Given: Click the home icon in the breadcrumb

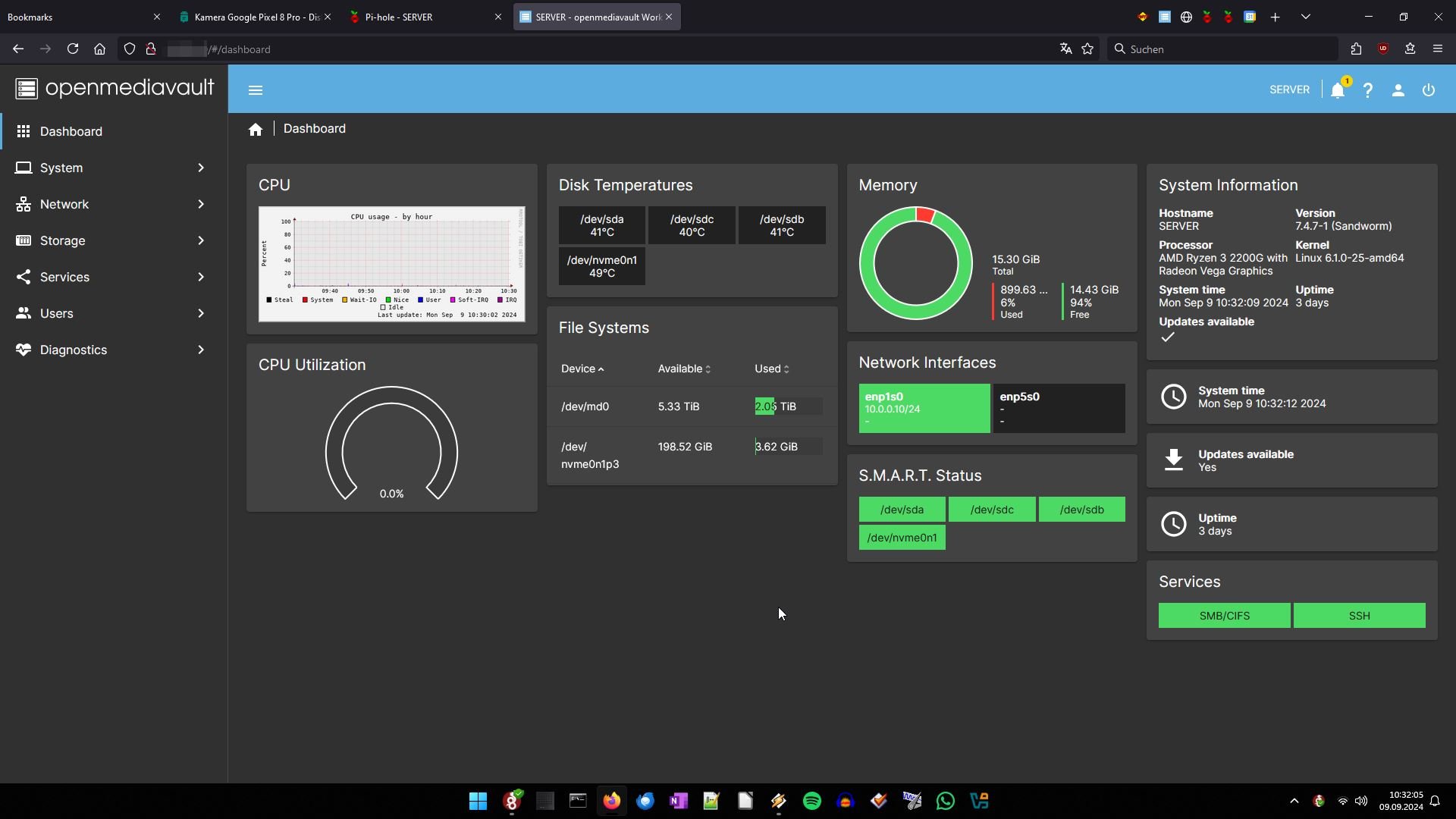Looking at the screenshot, I should (x=256, y=130).
